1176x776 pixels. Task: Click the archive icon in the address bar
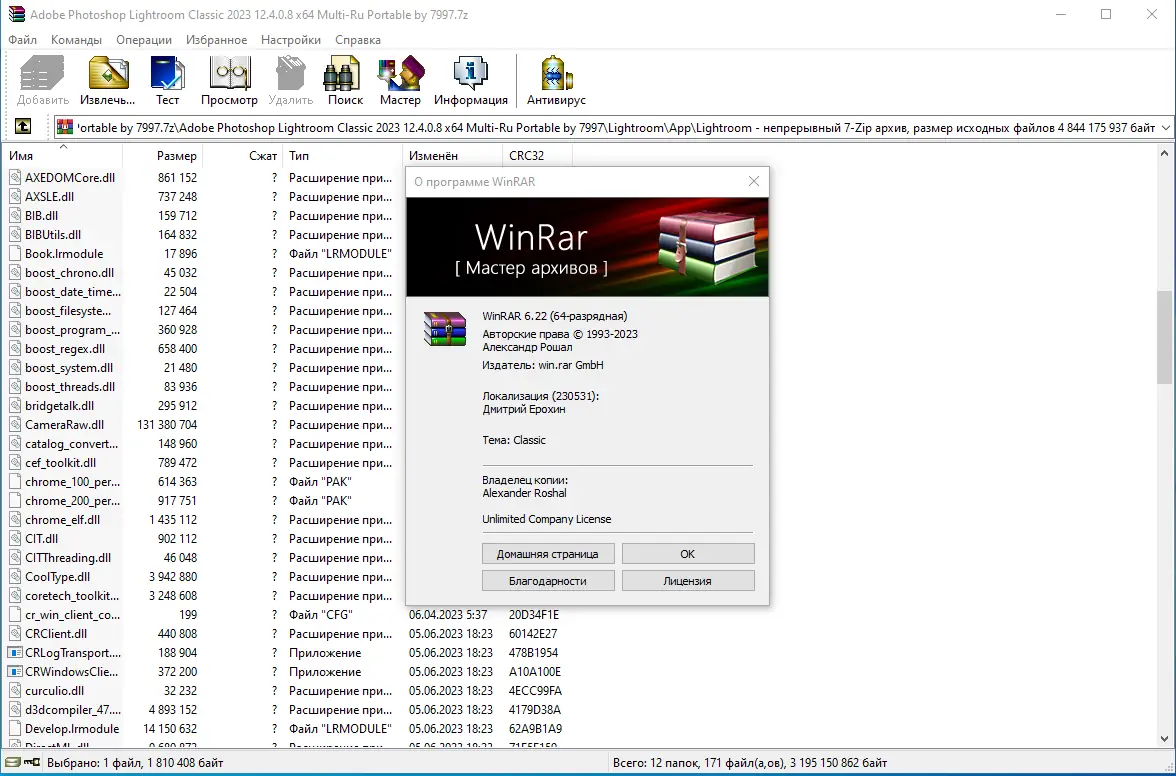pos(65,127)
